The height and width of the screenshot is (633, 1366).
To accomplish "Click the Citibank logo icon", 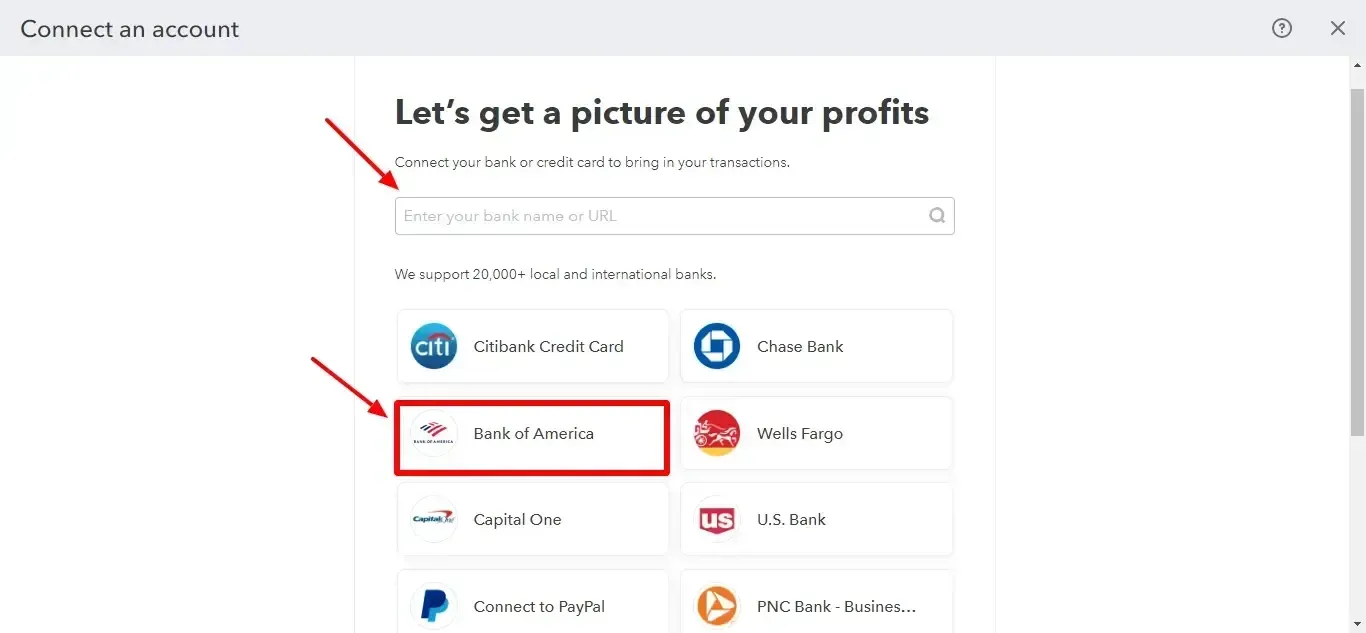I will click(x=434, y=347).
